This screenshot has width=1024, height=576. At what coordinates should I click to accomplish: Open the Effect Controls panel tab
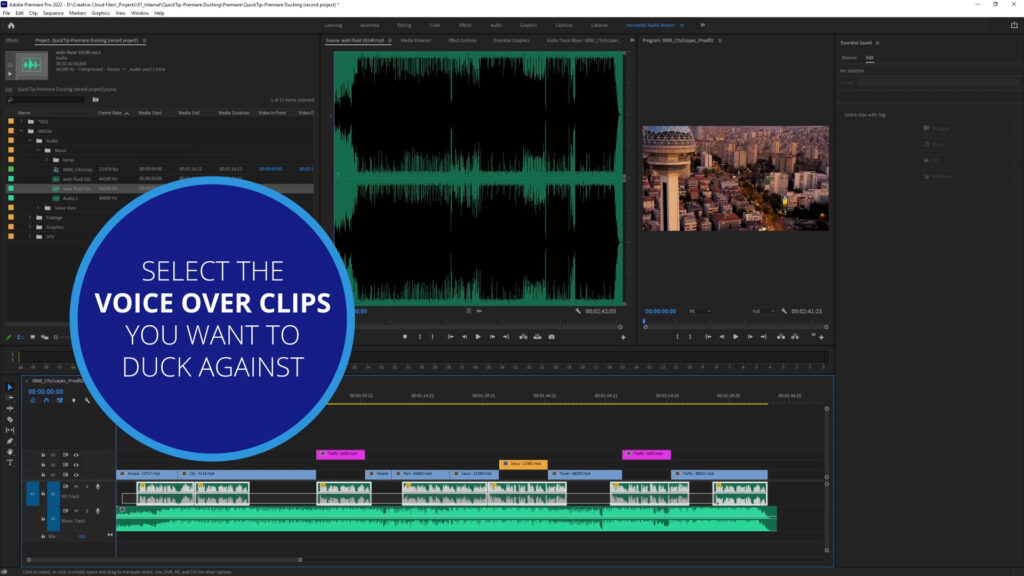click(461, 41)
